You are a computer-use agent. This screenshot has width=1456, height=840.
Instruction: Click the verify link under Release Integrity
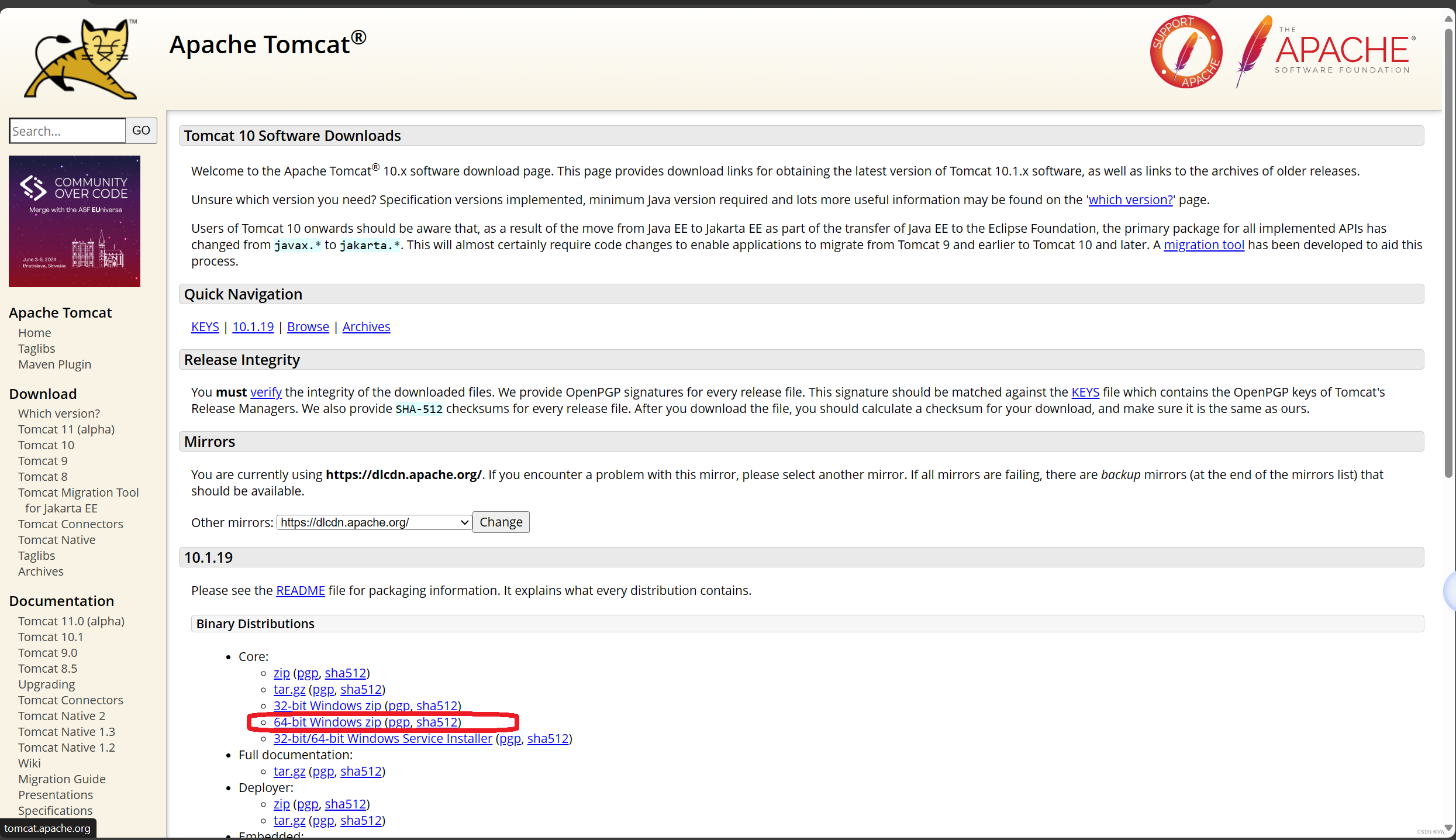pos(266,393)
